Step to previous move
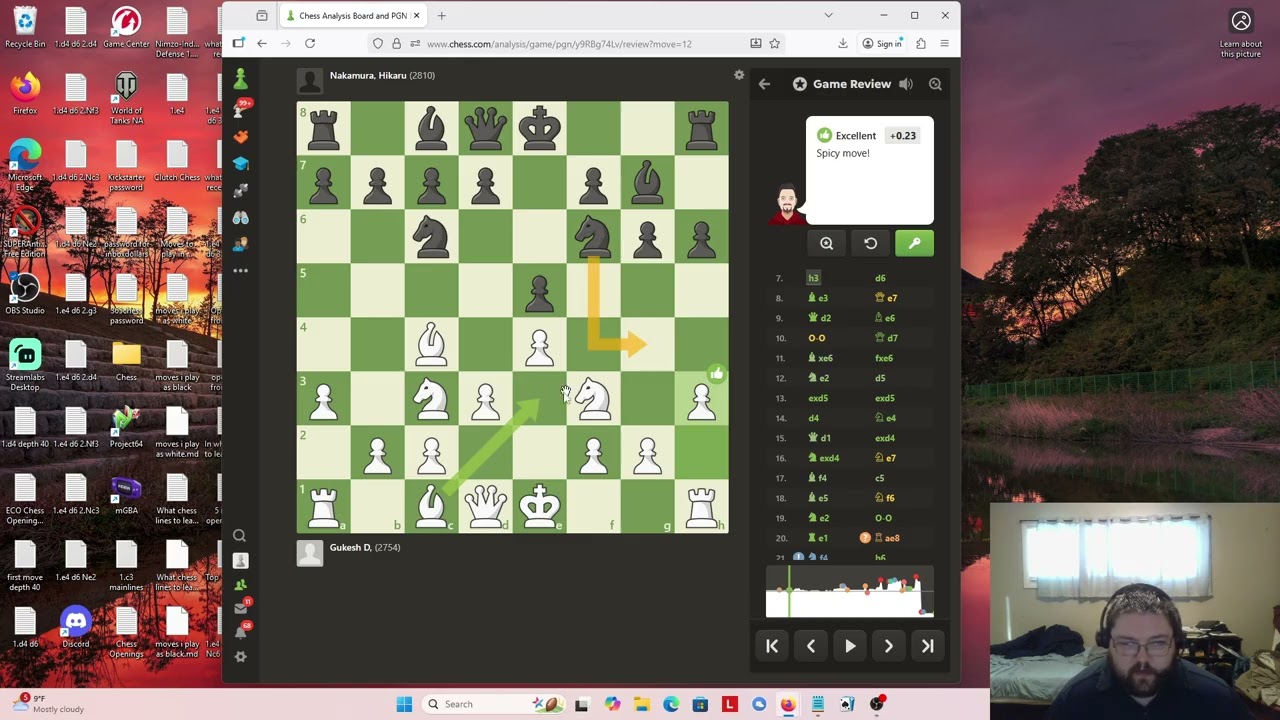The image size is (1280, 720). (x=811, y=646)
